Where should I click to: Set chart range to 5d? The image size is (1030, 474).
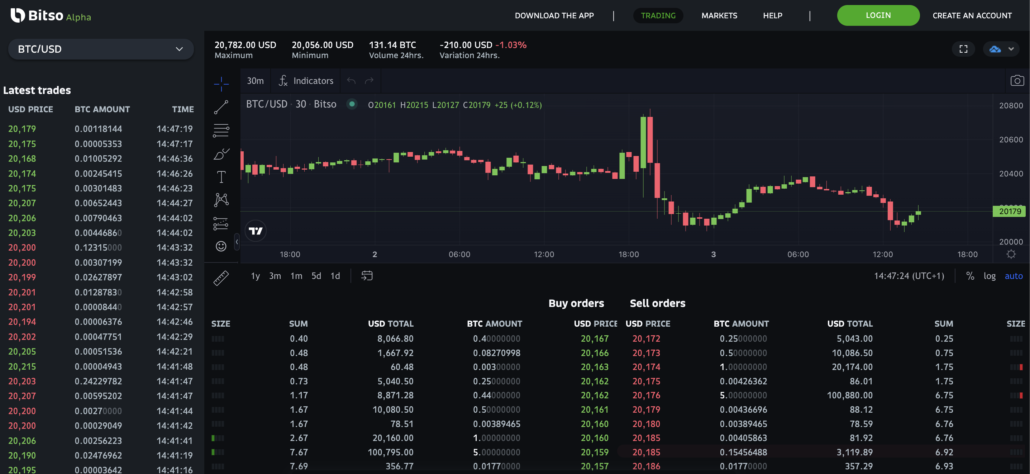coord(316,276)
